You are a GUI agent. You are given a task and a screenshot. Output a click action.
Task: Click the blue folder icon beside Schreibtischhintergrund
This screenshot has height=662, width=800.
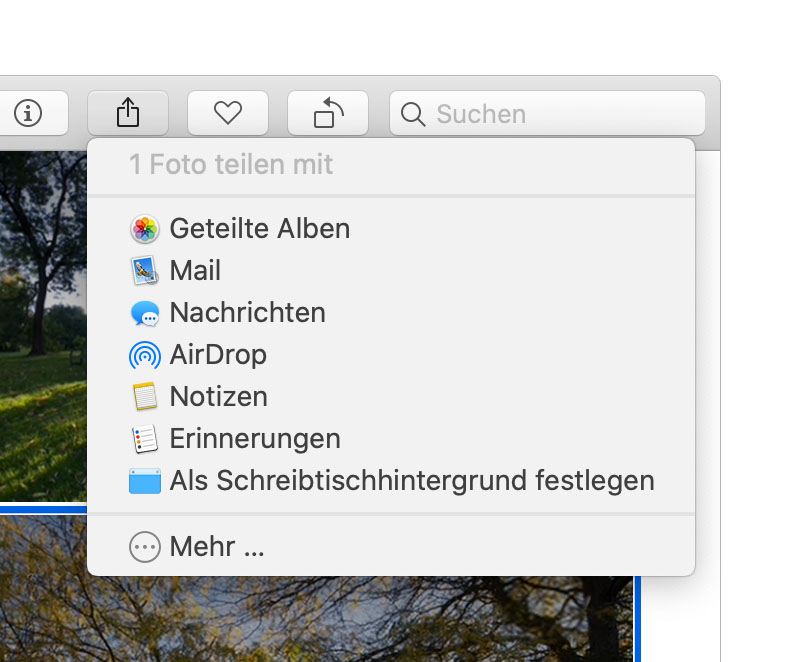(x=145, y=481)
